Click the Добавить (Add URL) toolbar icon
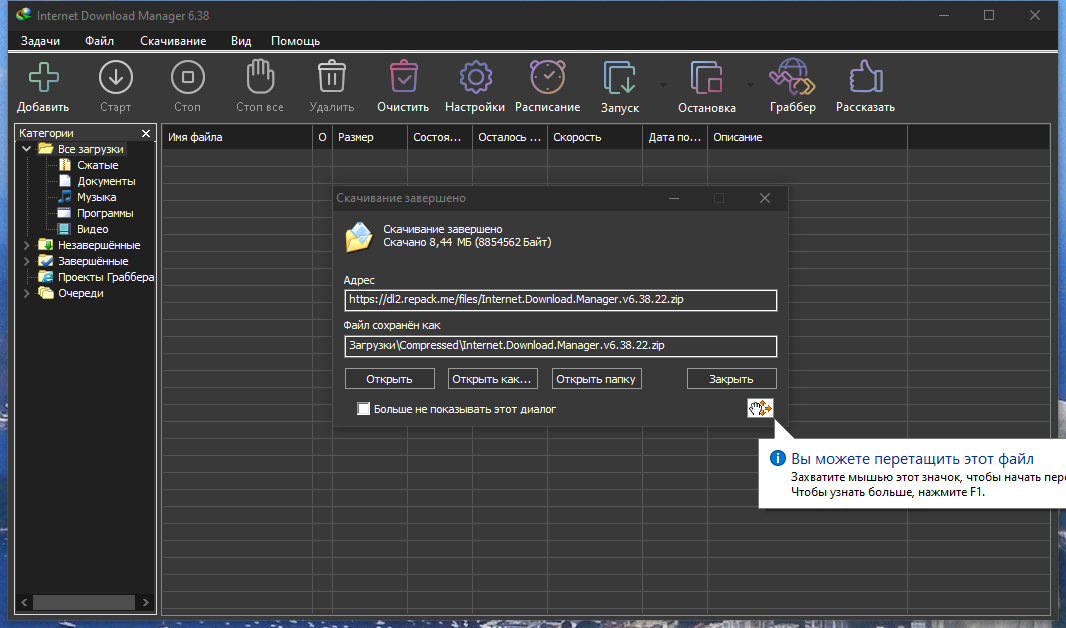 [43, 78]
